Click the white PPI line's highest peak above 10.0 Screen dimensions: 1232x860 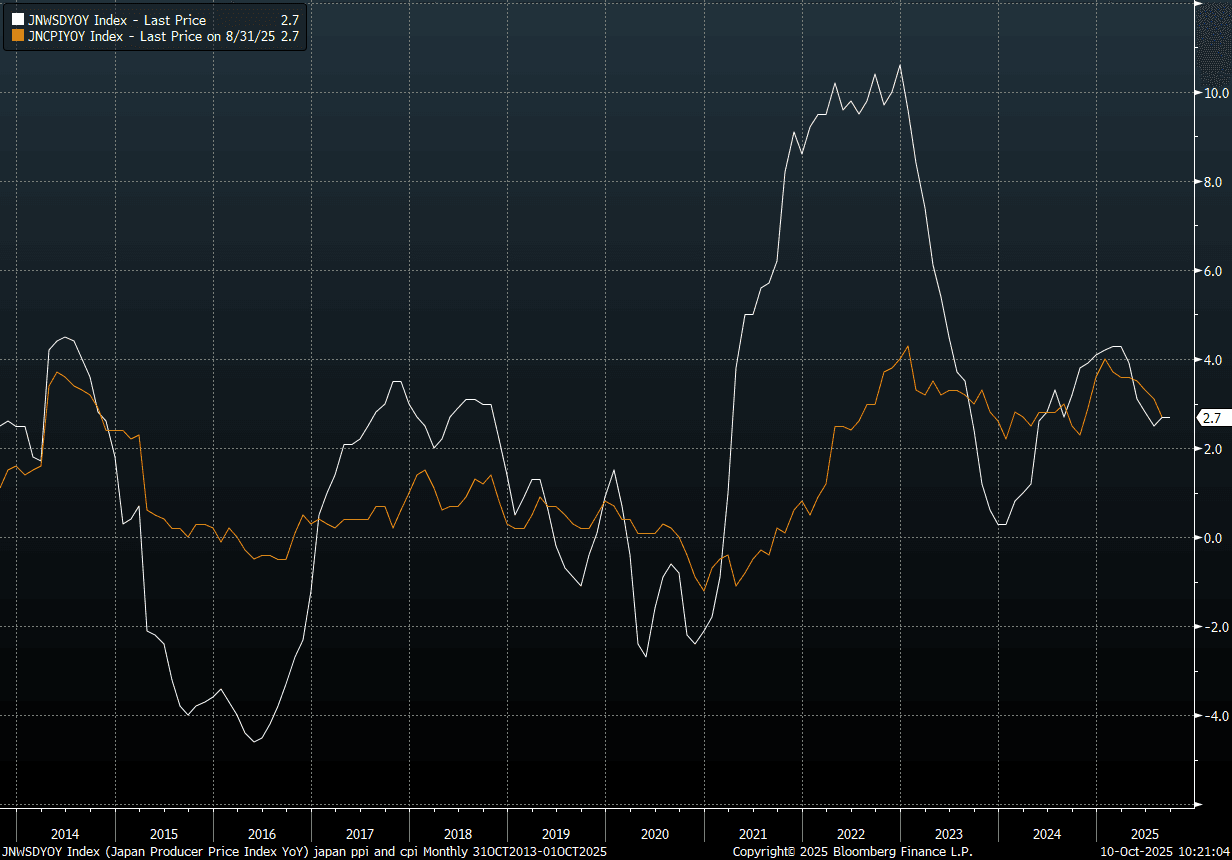point(900,66)
